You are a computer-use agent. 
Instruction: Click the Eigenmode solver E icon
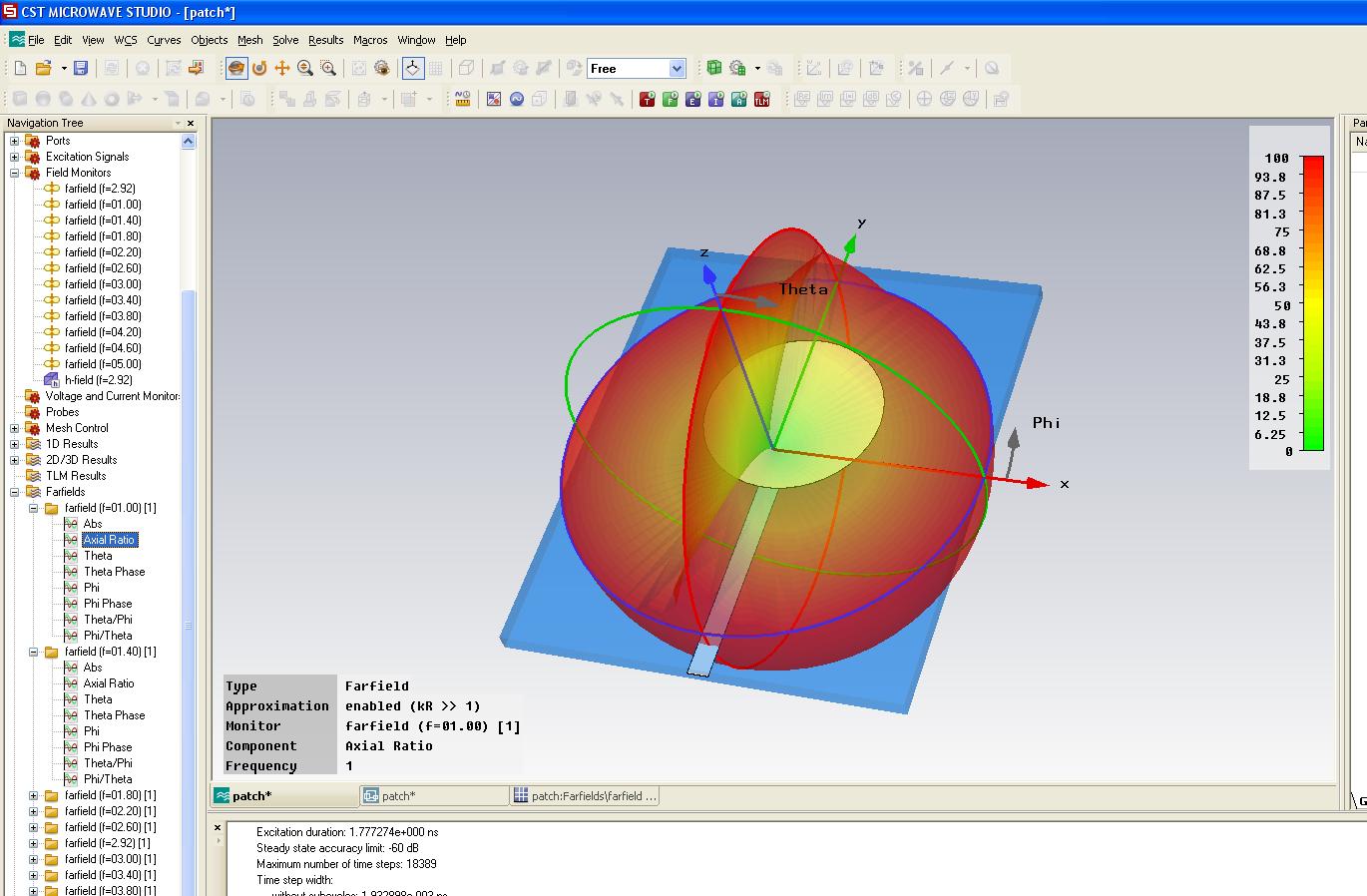coord(692,99)
